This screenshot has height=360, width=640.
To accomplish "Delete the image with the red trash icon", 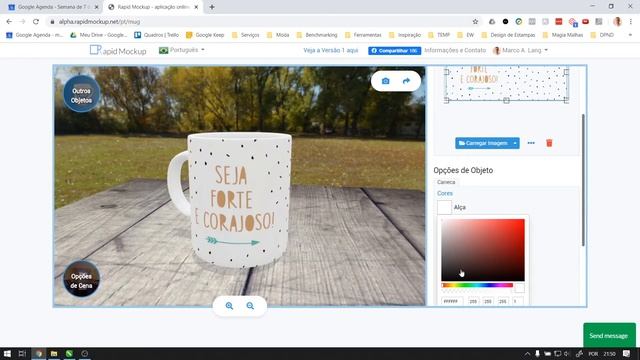I will (549, 143).
